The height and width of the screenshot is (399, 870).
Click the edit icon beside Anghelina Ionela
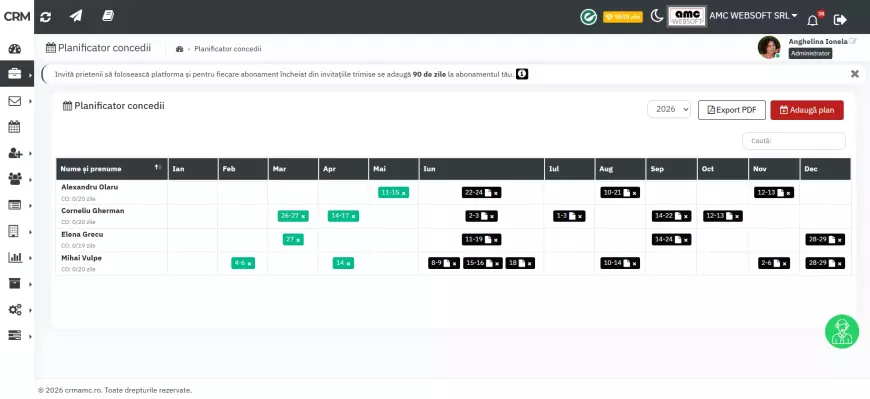pos(853,42)
